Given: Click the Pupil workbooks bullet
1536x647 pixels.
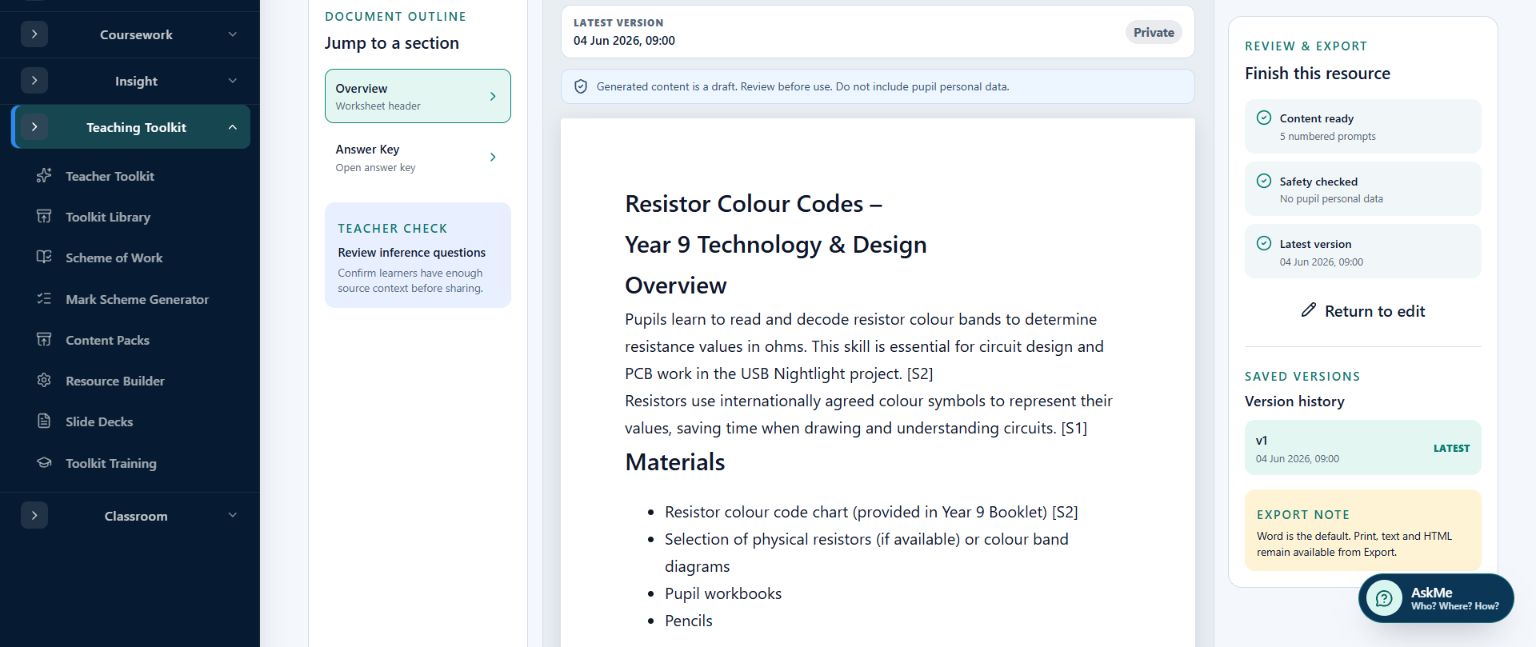Looking at the screenshot, I should [x=723, y=593].
